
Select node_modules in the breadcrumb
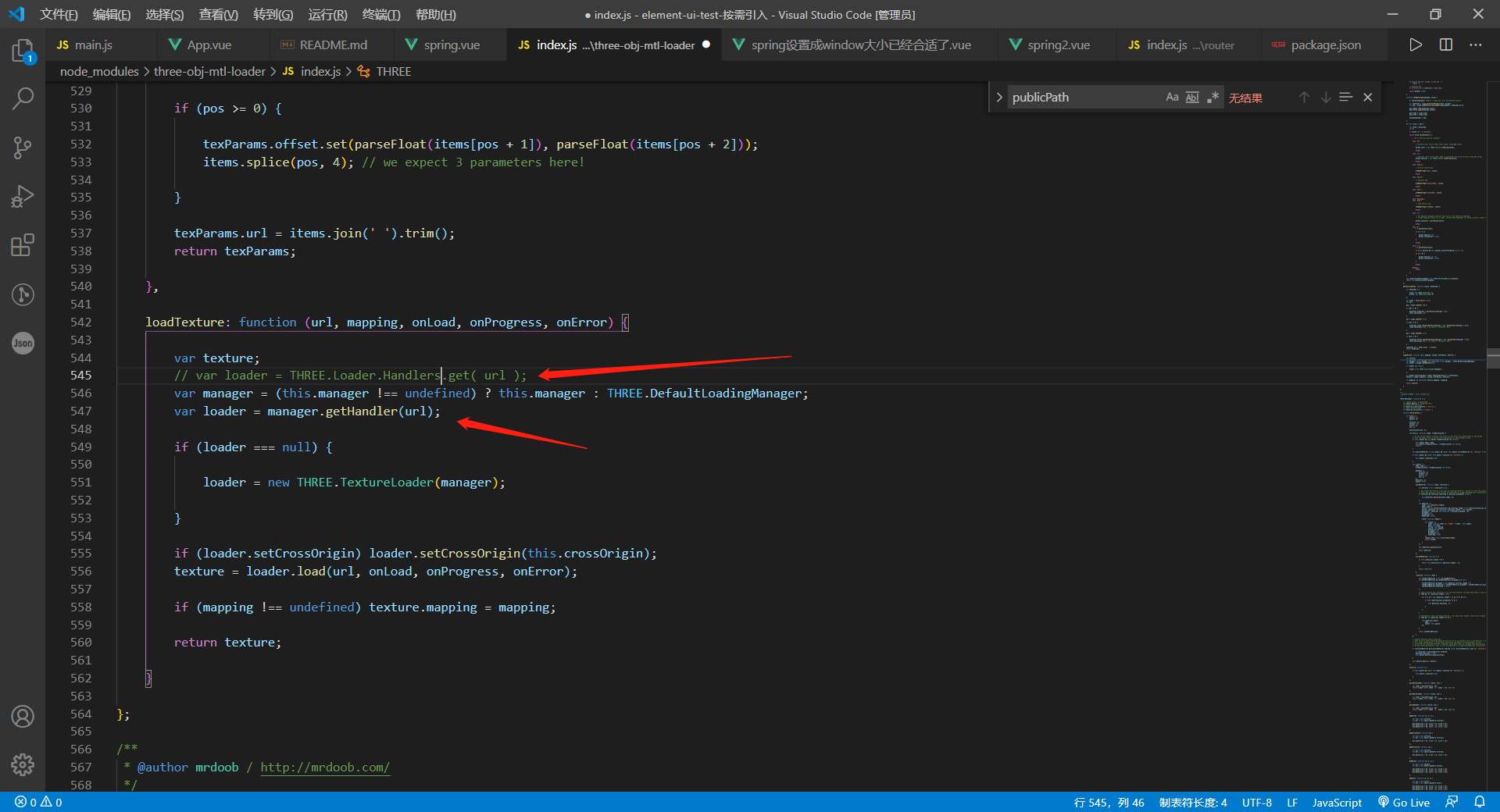[99, 72]
